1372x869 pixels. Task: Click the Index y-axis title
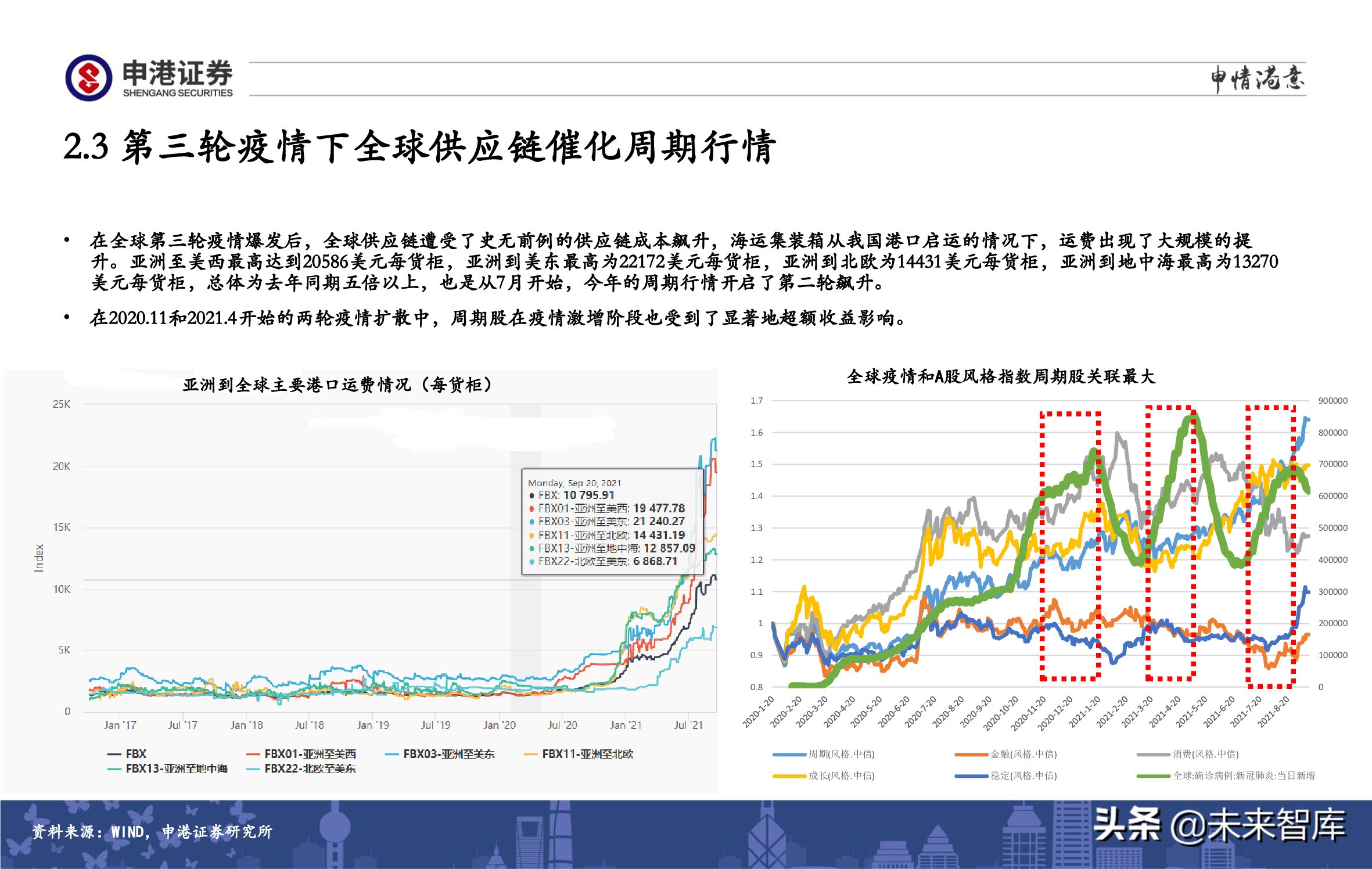tap(39, 558)
